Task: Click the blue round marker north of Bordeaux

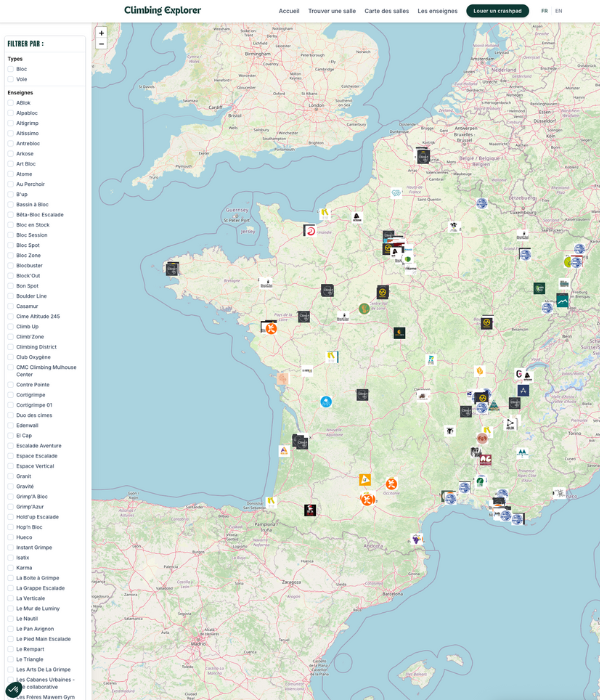Action: click(326, 402)
